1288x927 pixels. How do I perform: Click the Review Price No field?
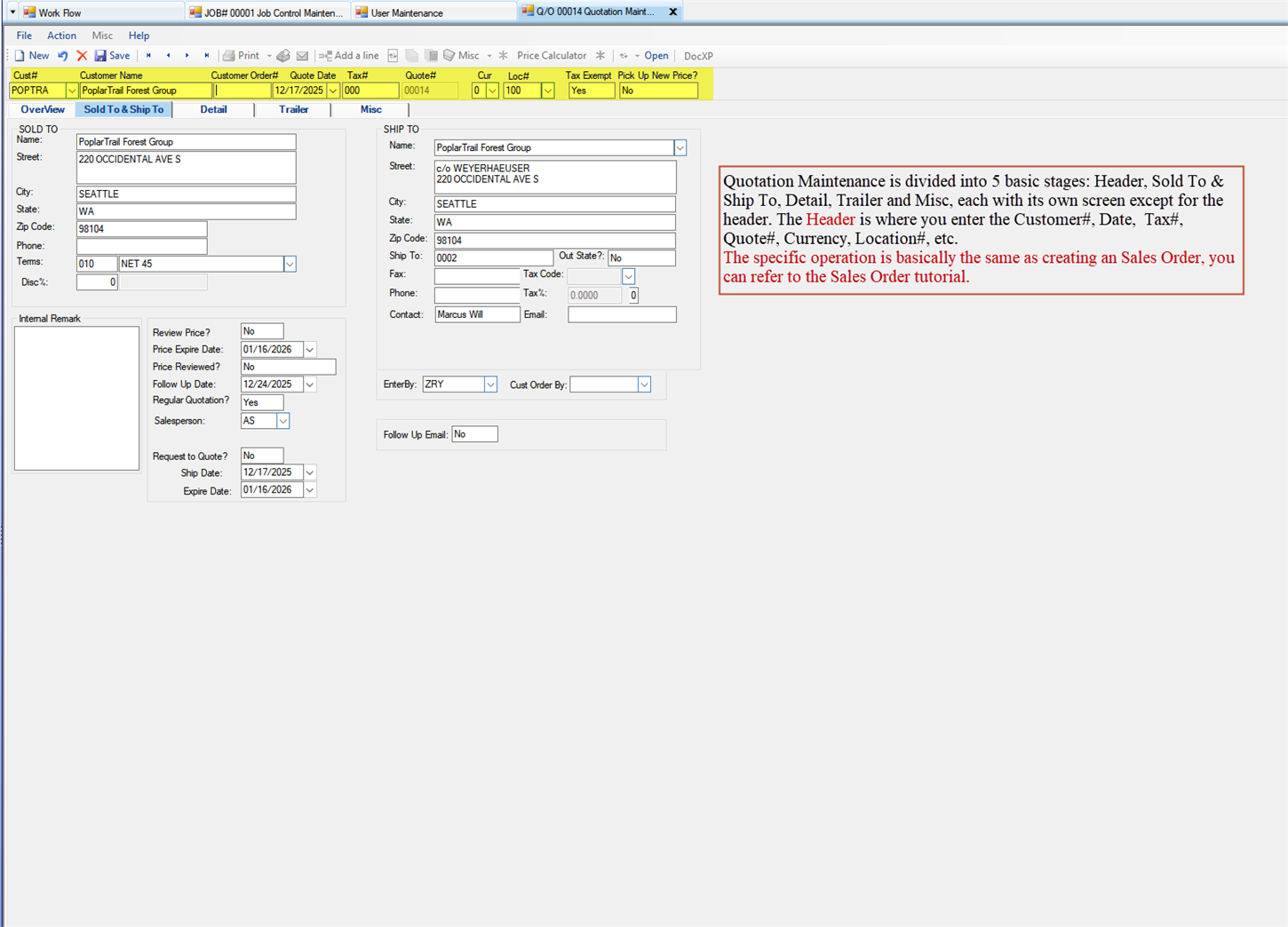point(261,330)
